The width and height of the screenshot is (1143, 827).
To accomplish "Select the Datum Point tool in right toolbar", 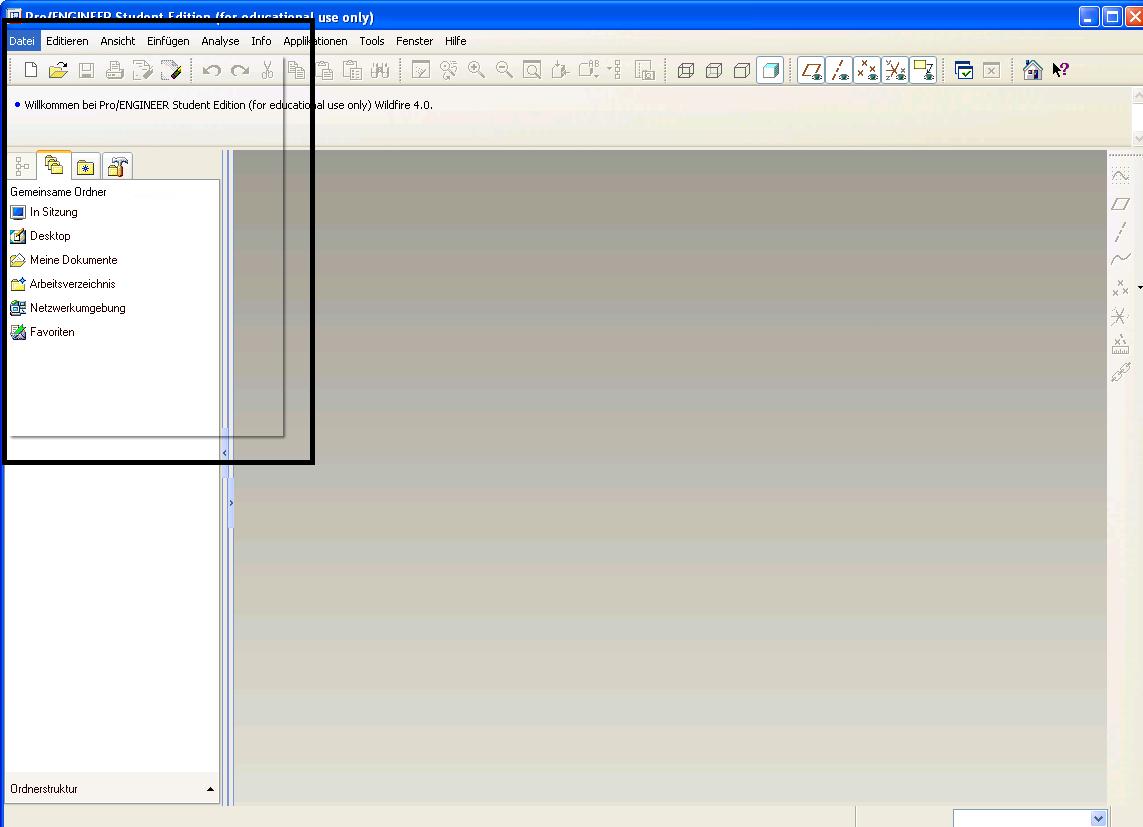I will pos(1120,288).
